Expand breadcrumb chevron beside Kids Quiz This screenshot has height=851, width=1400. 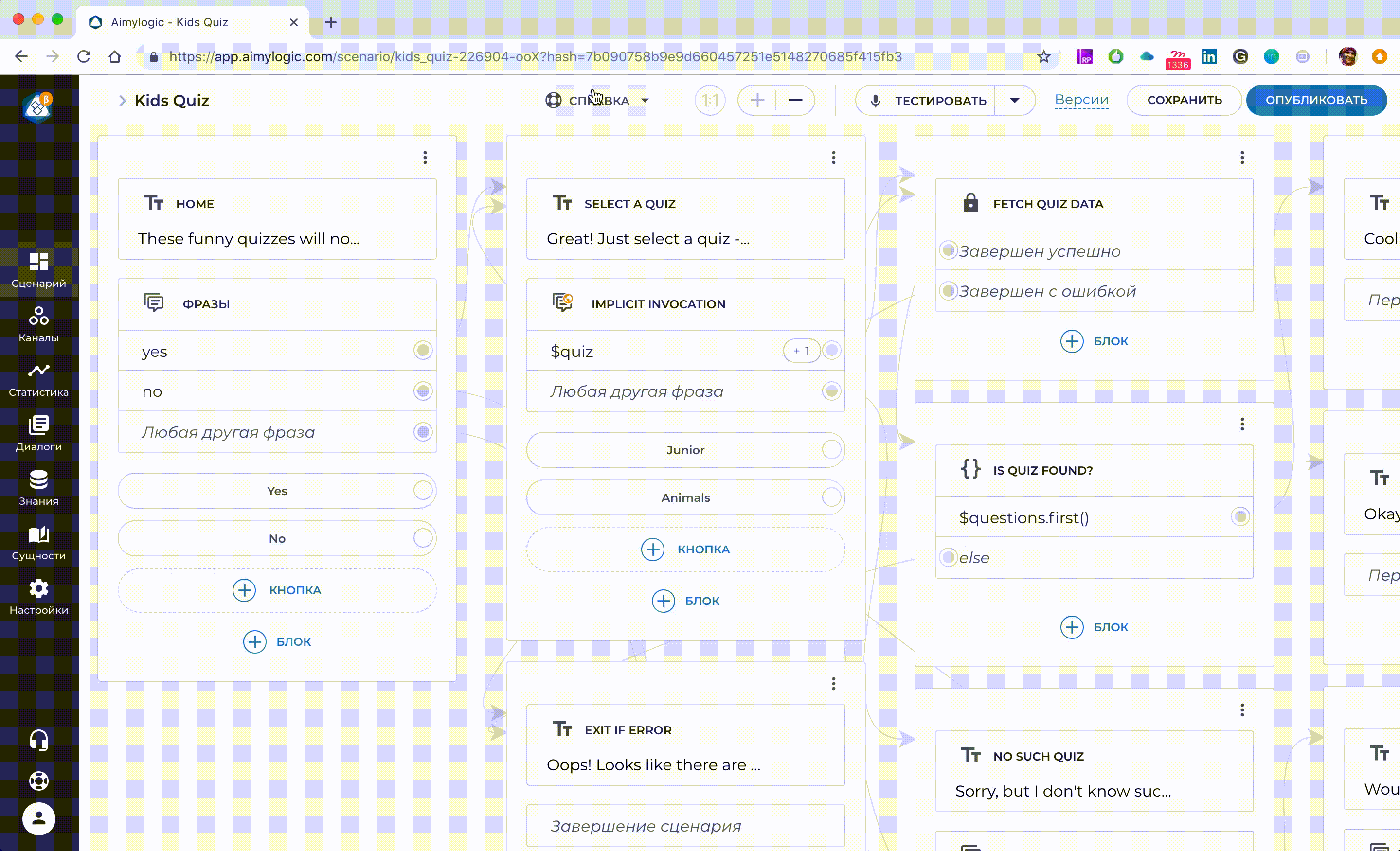pos(122,101)
